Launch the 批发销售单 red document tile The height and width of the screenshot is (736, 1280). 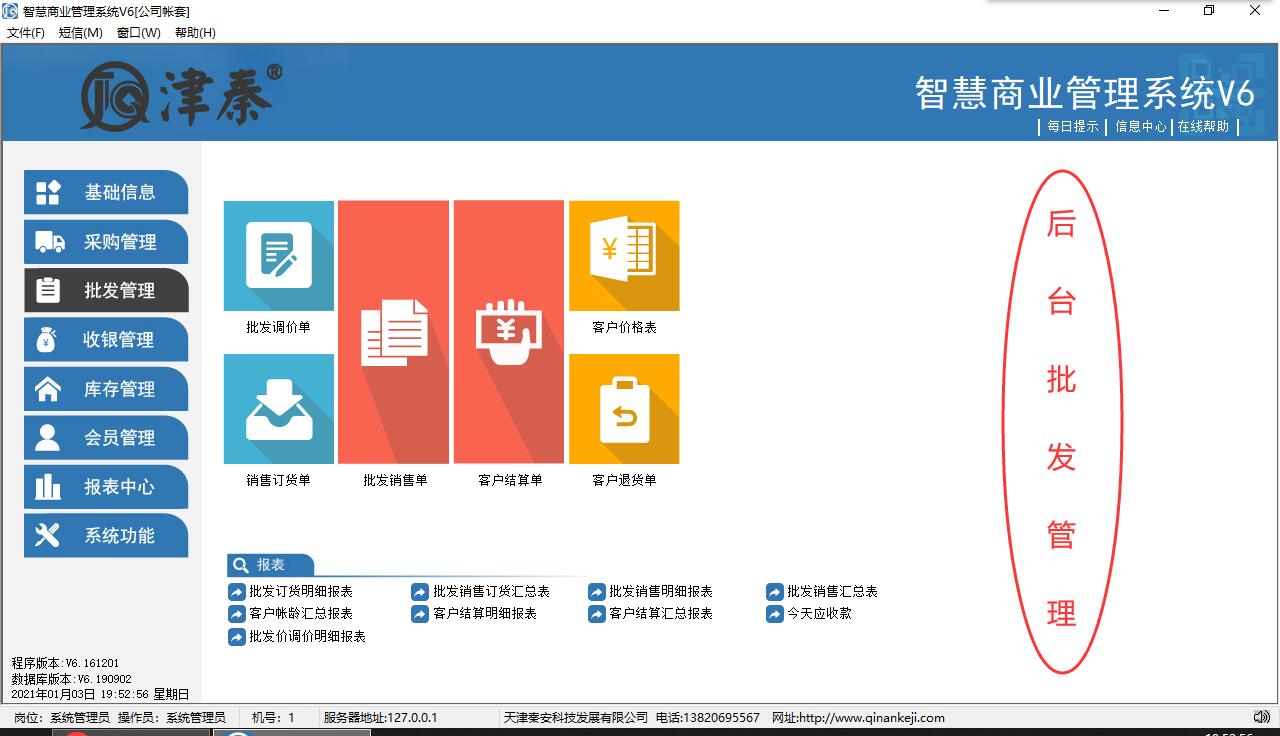(395, 332)
